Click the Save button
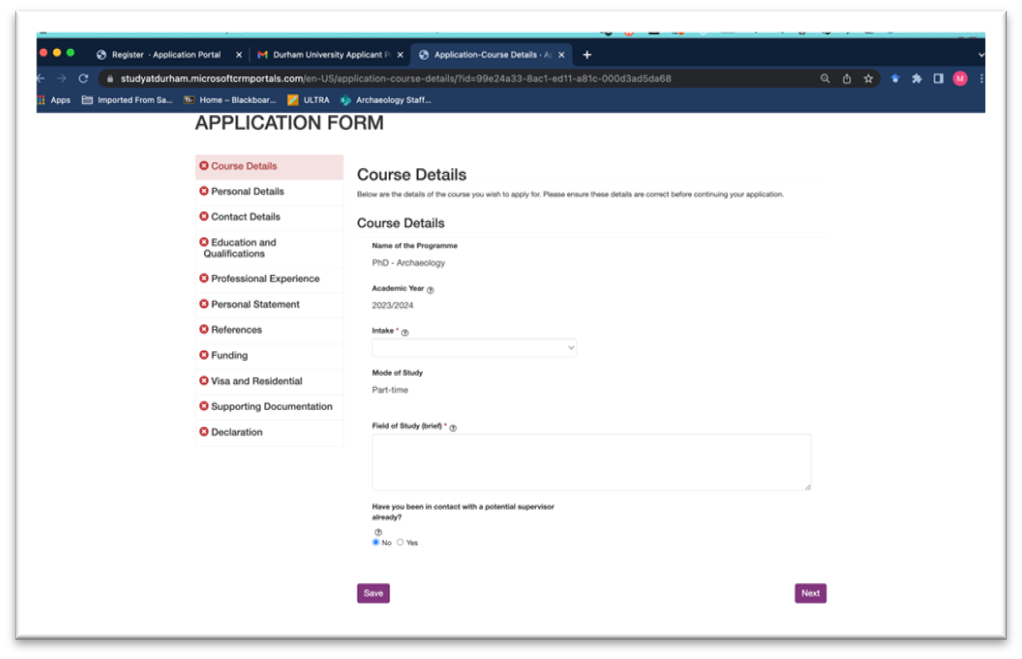Image resolution: width=1022 pixels, height=659 pixels. [373, 593]
